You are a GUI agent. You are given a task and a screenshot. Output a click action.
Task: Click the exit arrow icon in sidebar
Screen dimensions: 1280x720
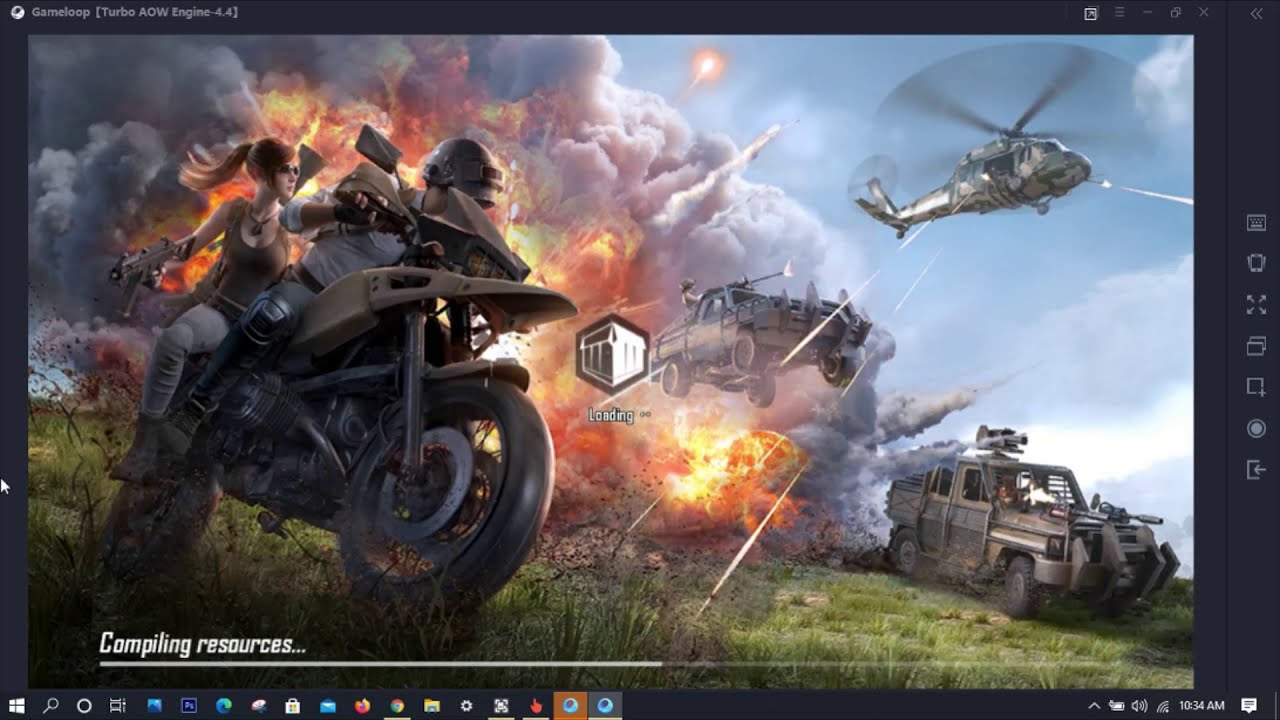1256,469
